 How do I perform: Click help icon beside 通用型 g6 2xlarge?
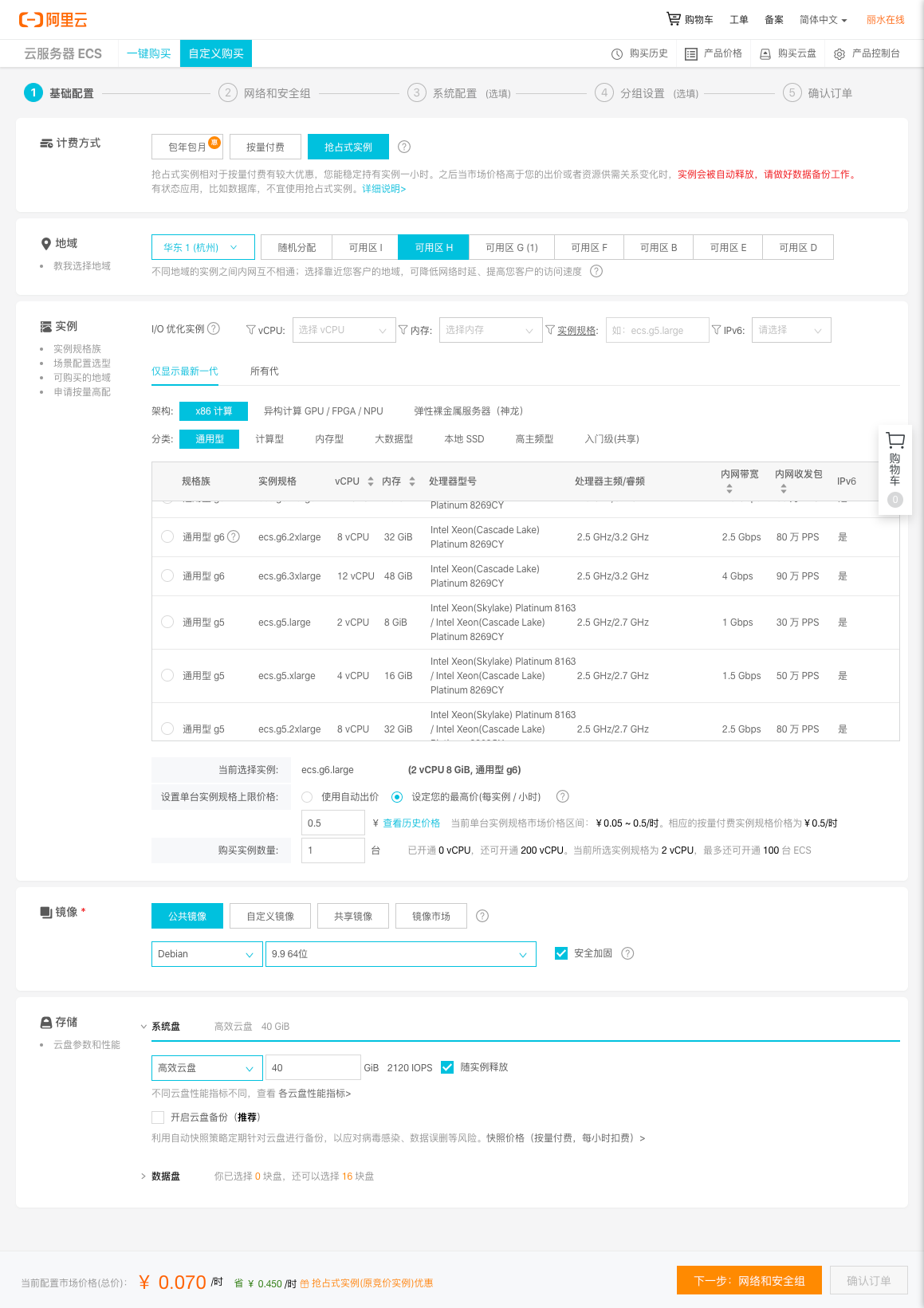click(x=234, y=536)
